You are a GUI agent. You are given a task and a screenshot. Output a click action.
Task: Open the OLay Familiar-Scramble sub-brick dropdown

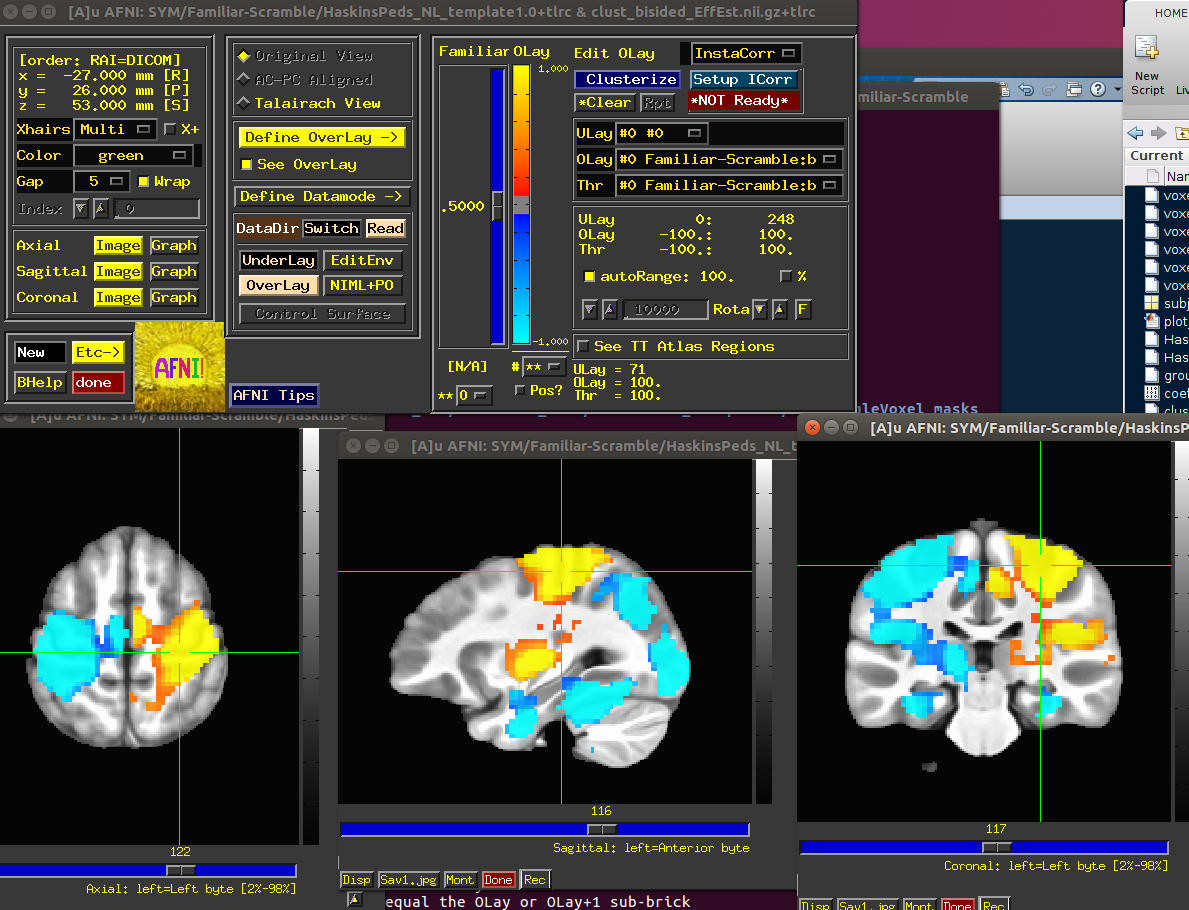pos(729,159)
